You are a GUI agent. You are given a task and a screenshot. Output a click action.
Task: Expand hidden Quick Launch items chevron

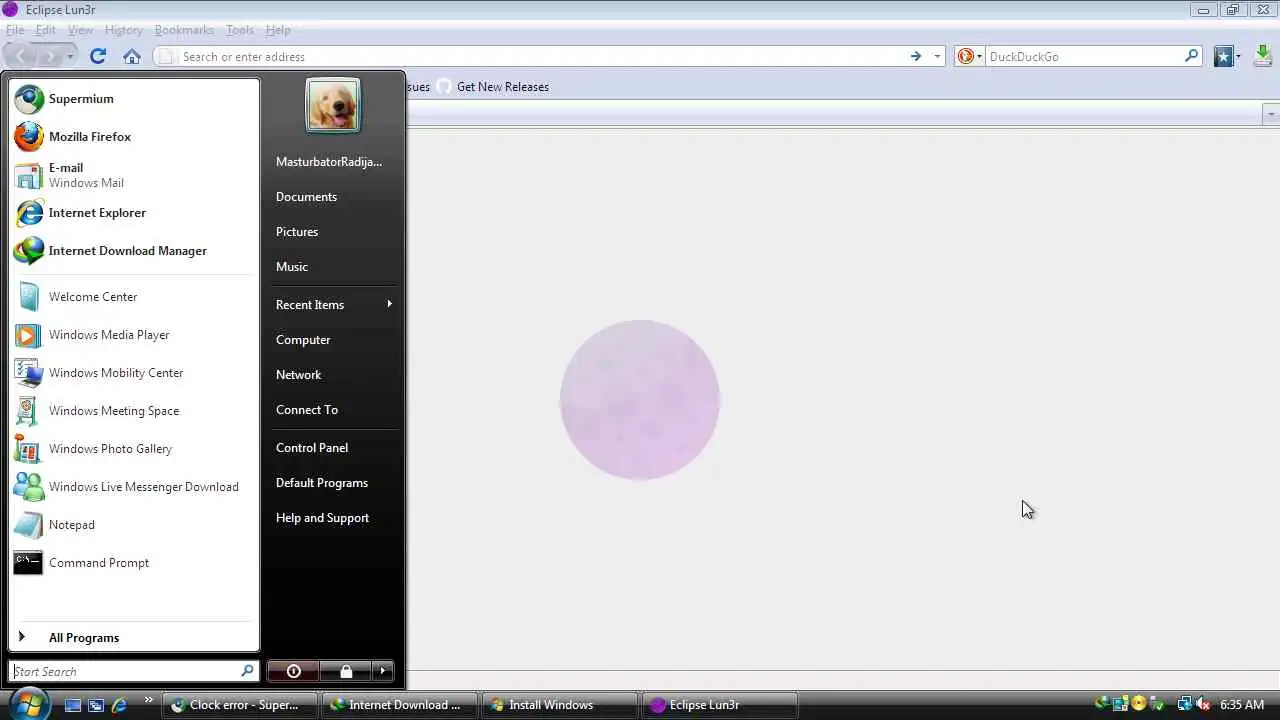point(149,700)
